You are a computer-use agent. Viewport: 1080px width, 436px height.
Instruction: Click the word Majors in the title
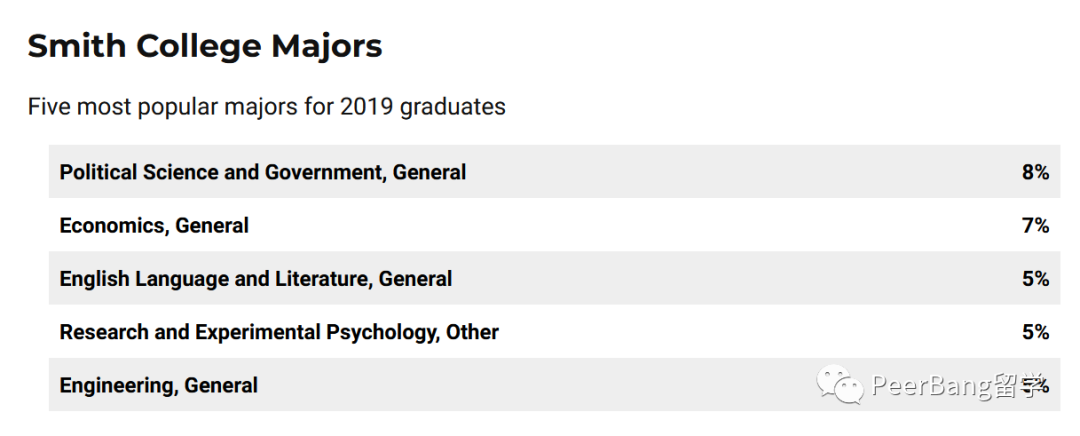326,47
